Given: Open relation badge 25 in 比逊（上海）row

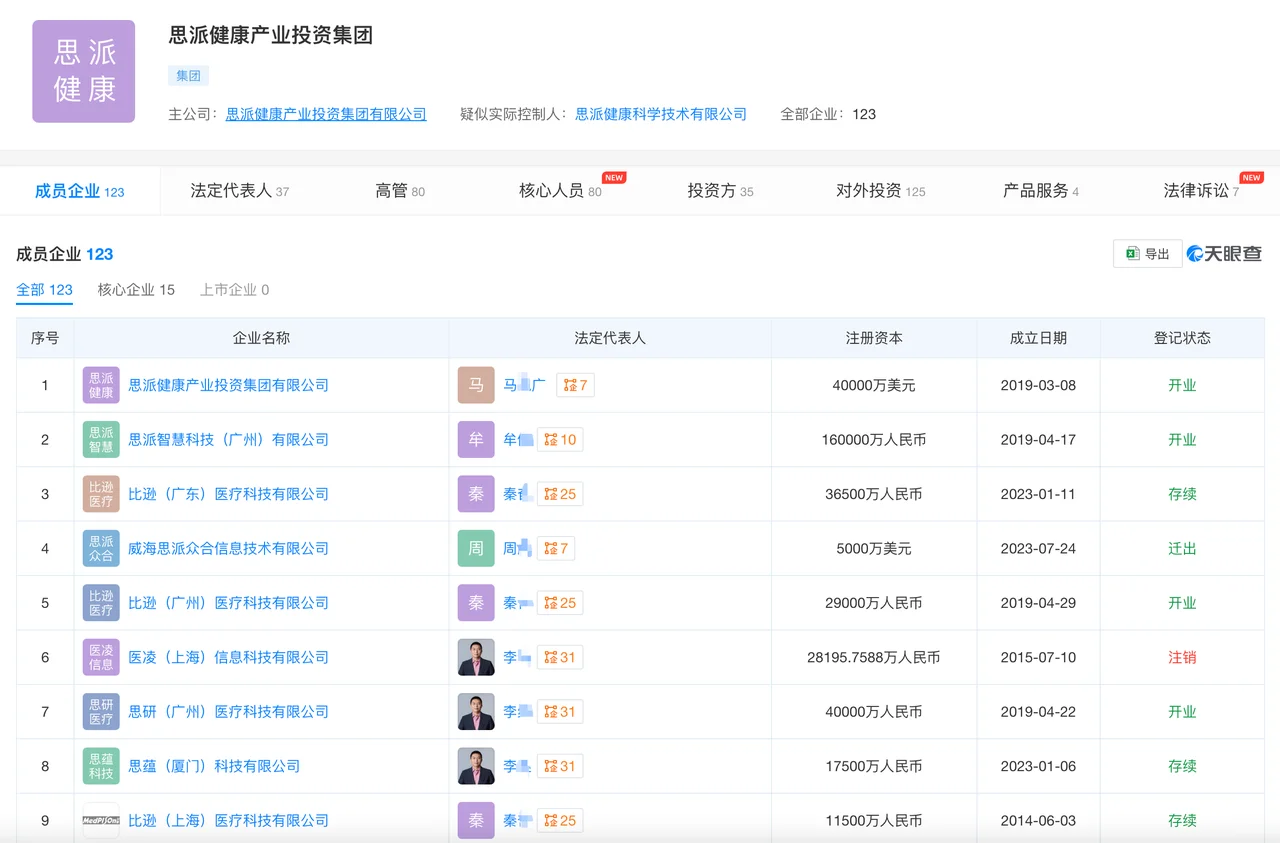Looking at the screenshot, I should coord(560,821).
